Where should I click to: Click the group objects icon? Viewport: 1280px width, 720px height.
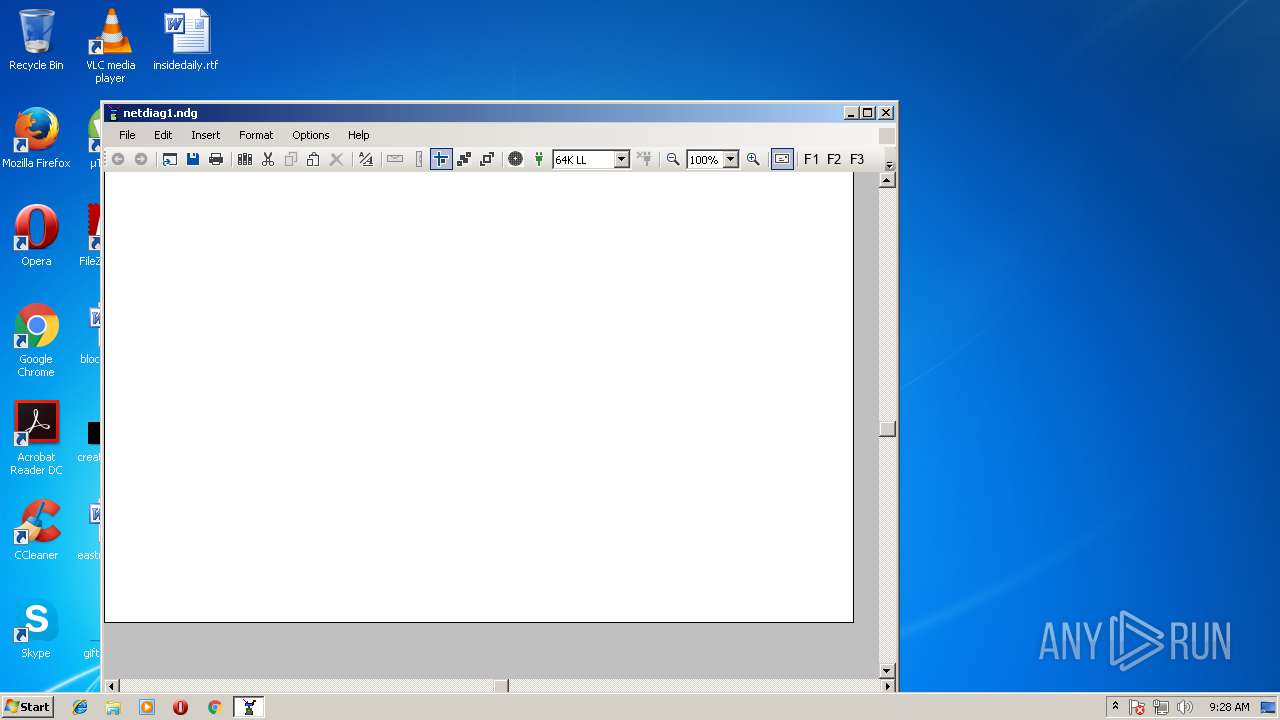point(464,159)
